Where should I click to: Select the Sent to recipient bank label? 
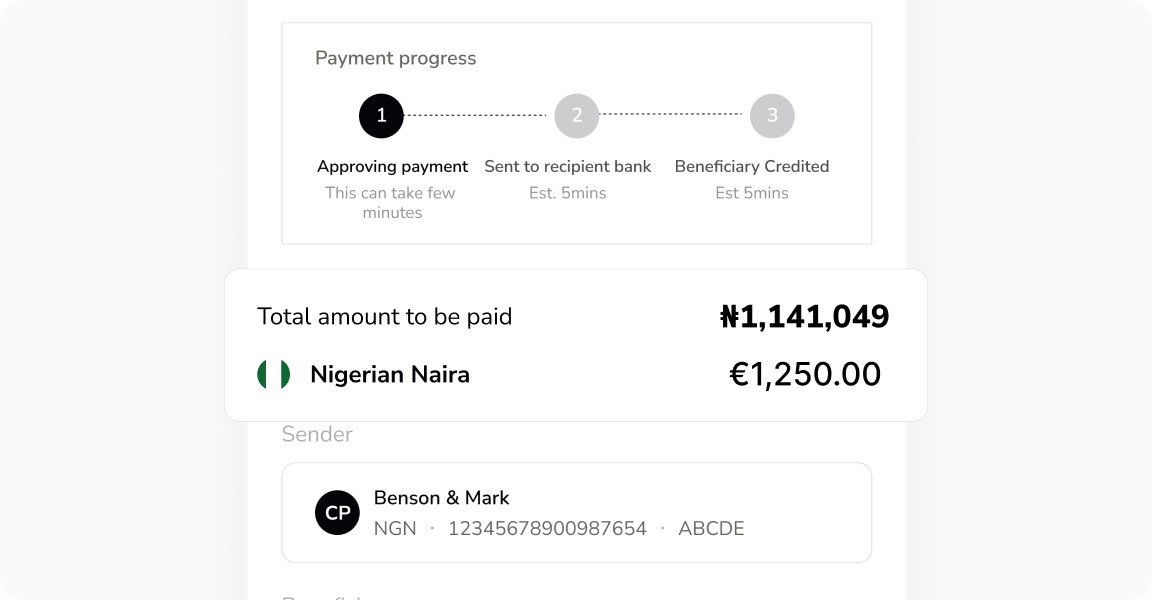click(567, 166)
